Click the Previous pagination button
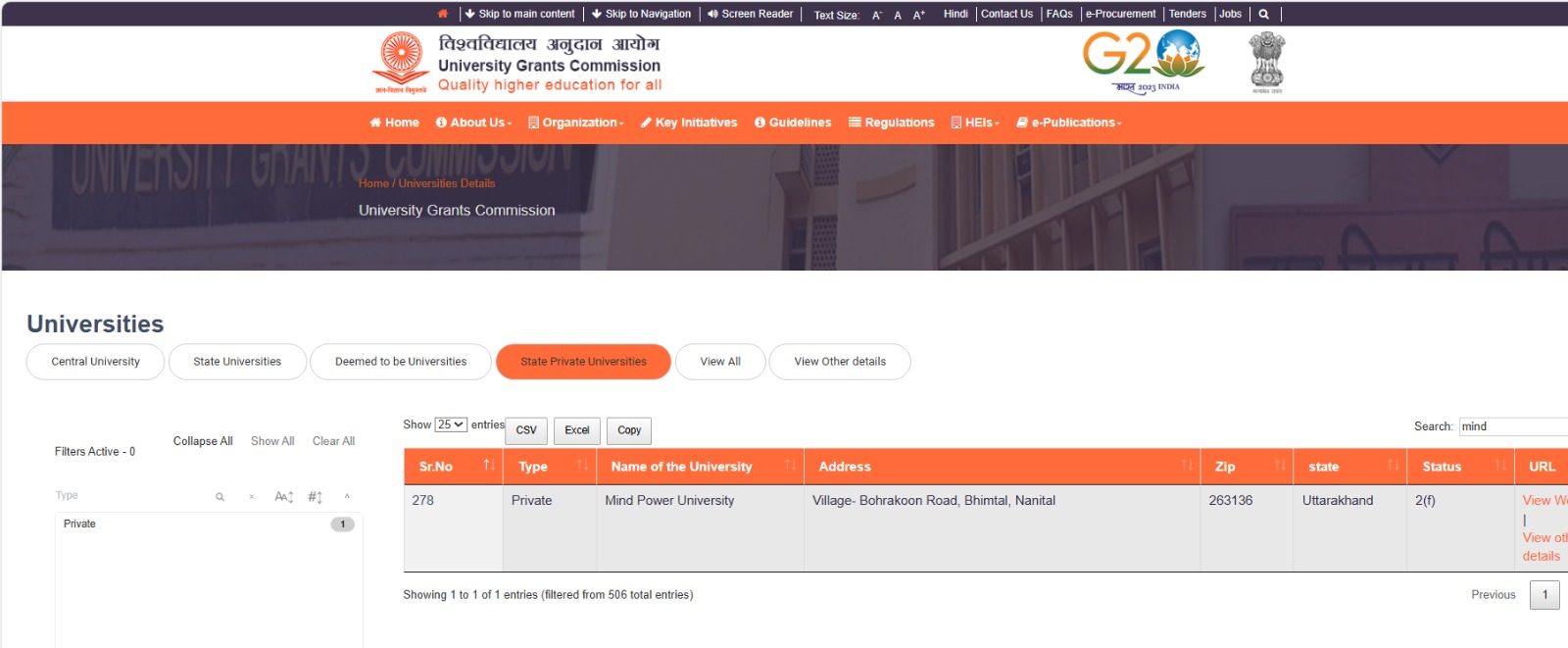 pyautogui.click(x=1494, y=595)
